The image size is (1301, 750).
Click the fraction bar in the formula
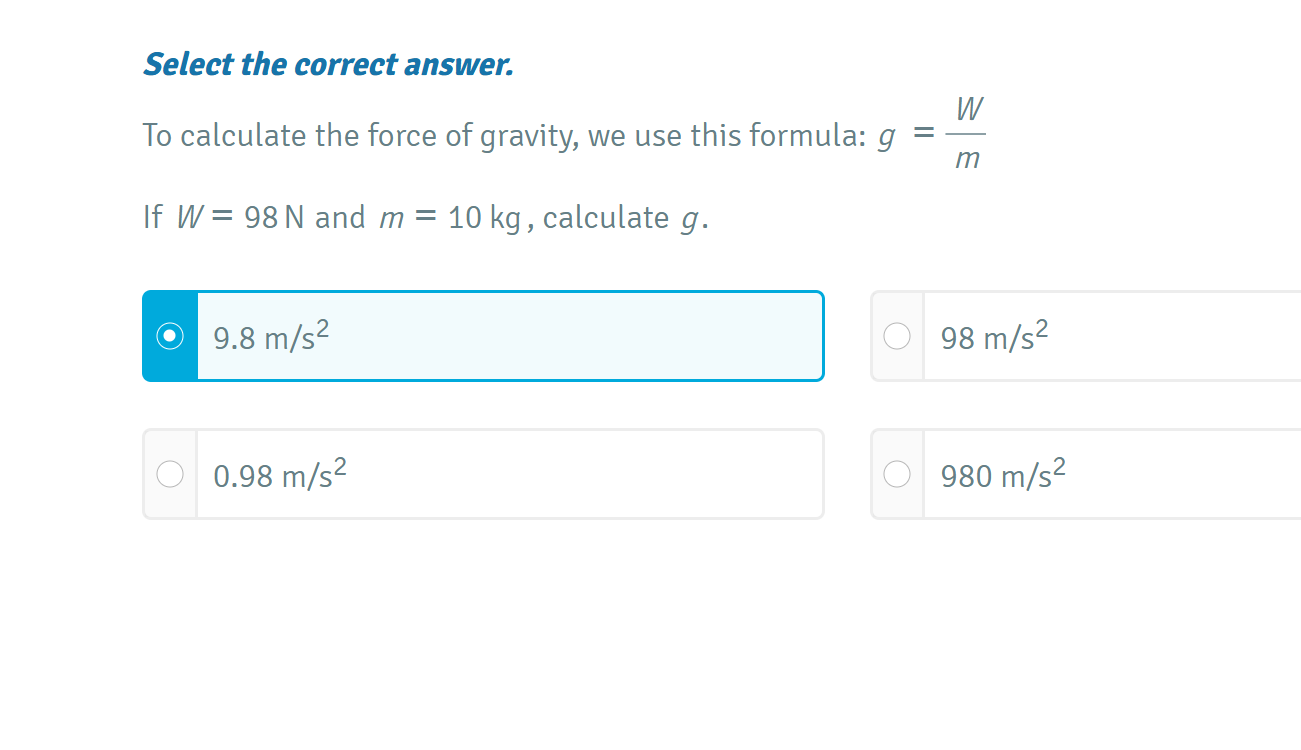[966, 134]
